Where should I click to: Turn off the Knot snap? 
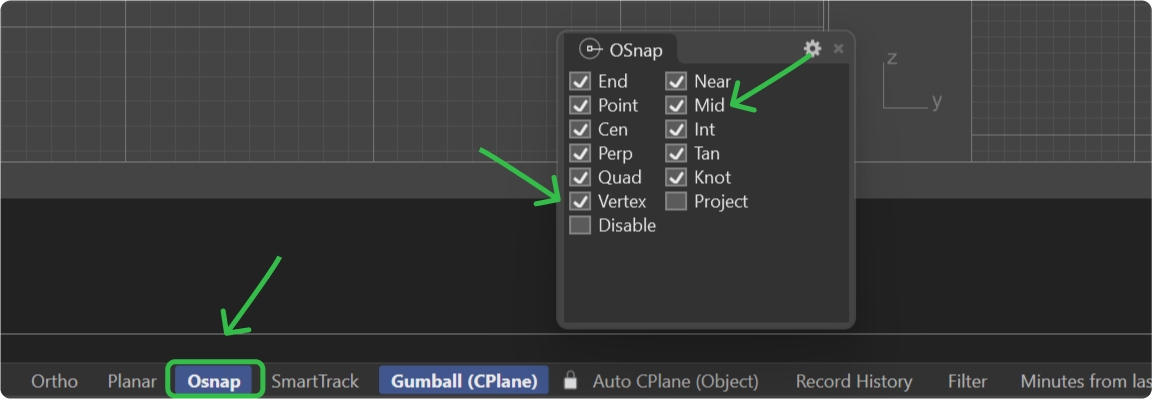676,177
